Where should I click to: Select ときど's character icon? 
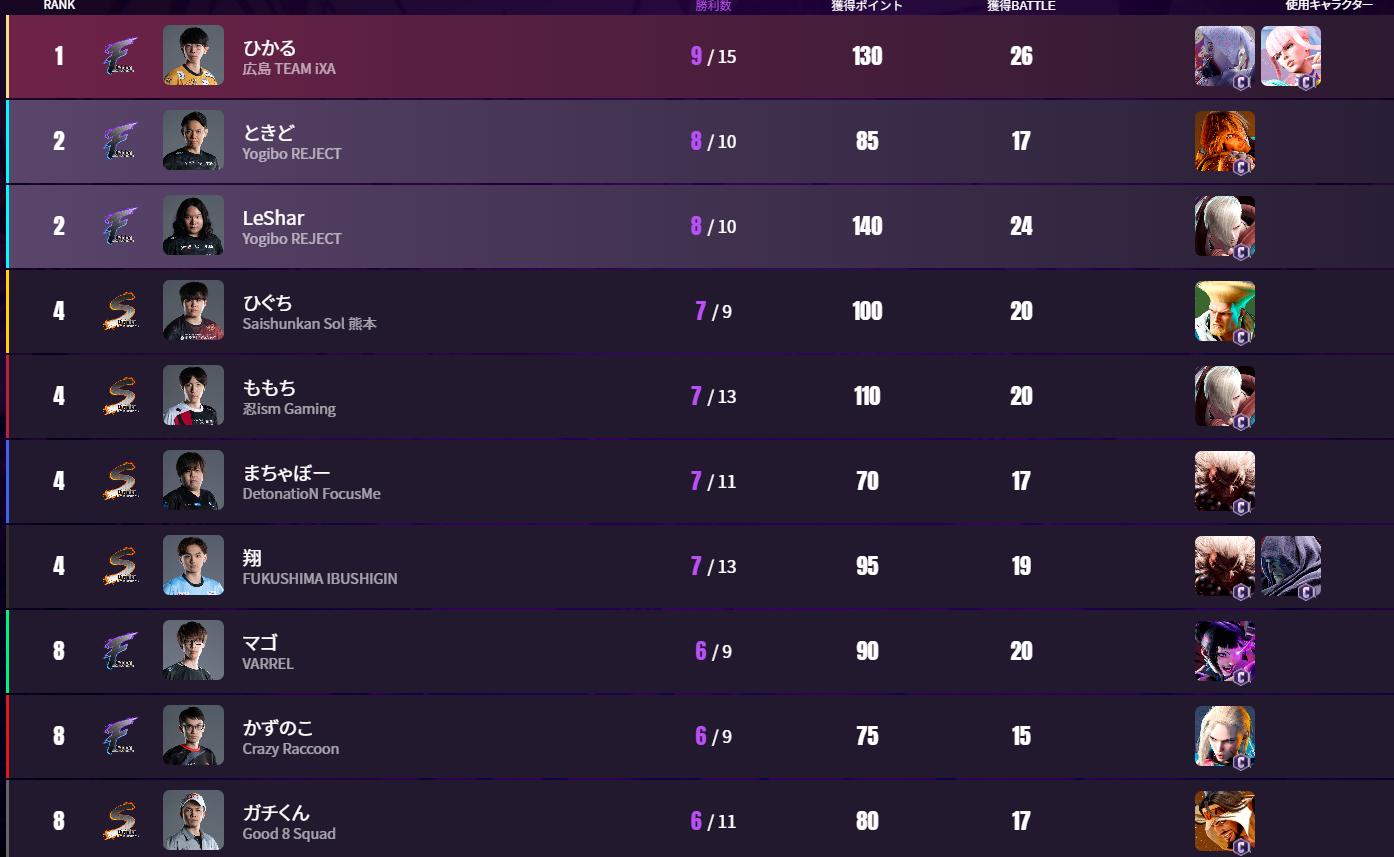tap(1224, 141)
